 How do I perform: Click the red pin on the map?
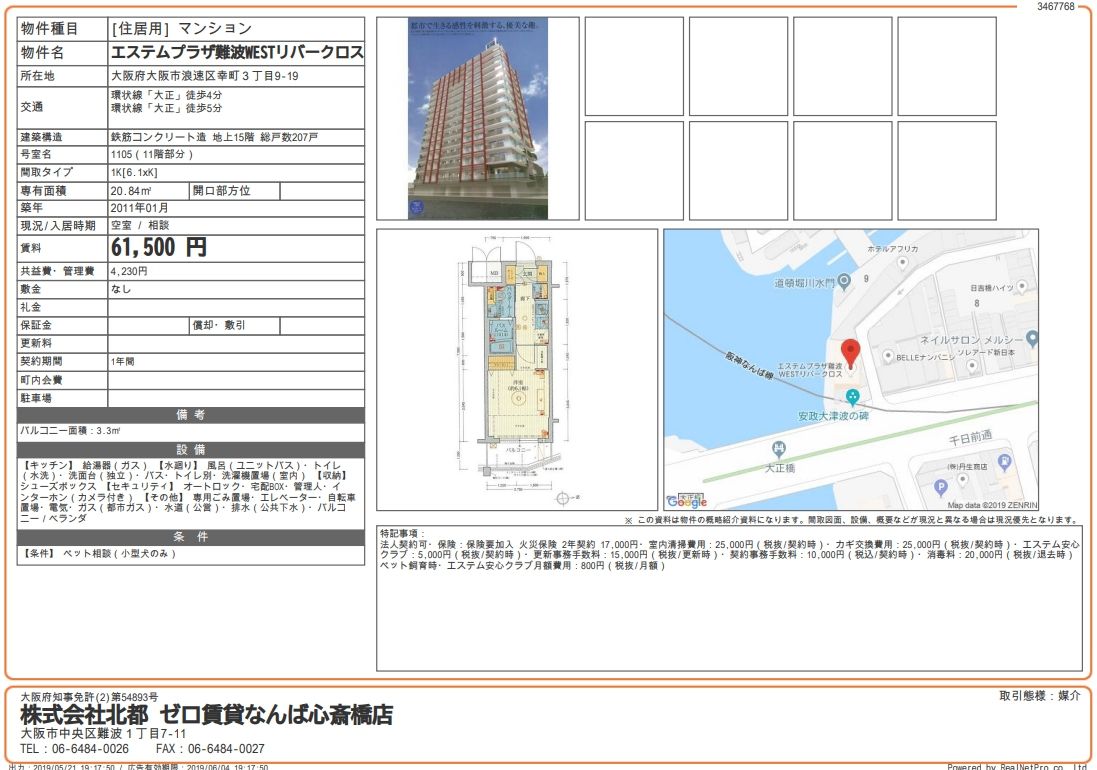(850, 354)
